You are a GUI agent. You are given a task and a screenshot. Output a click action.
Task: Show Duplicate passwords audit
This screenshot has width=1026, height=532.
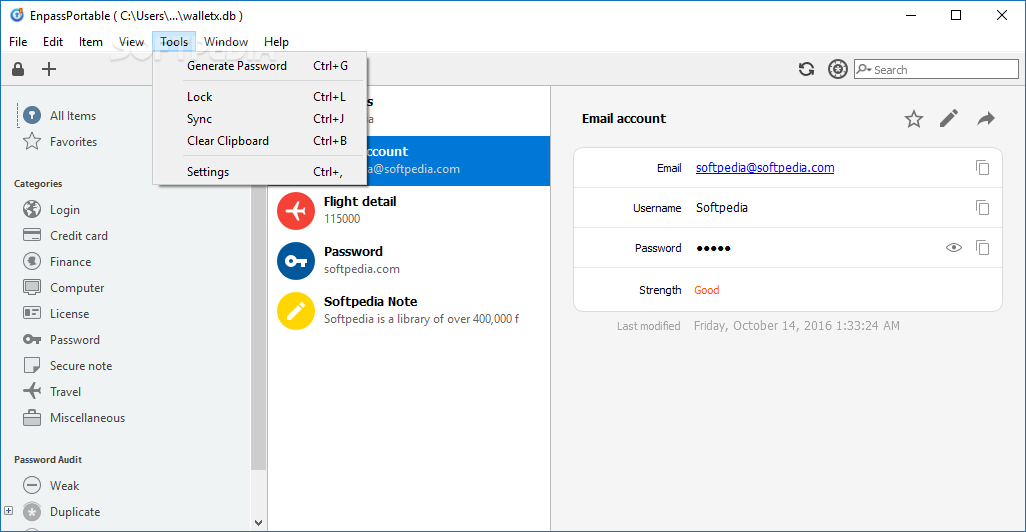tap(62, 512)
